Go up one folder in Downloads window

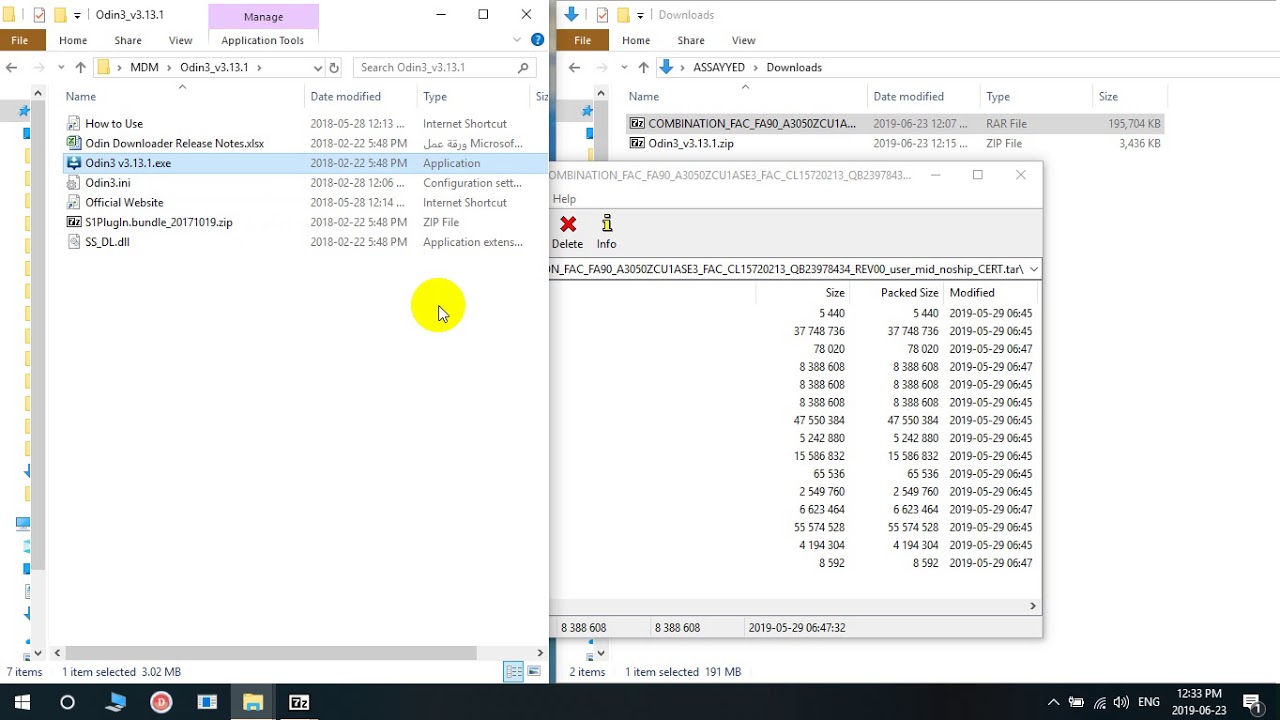pyautogui.click(x=643, y=67)
